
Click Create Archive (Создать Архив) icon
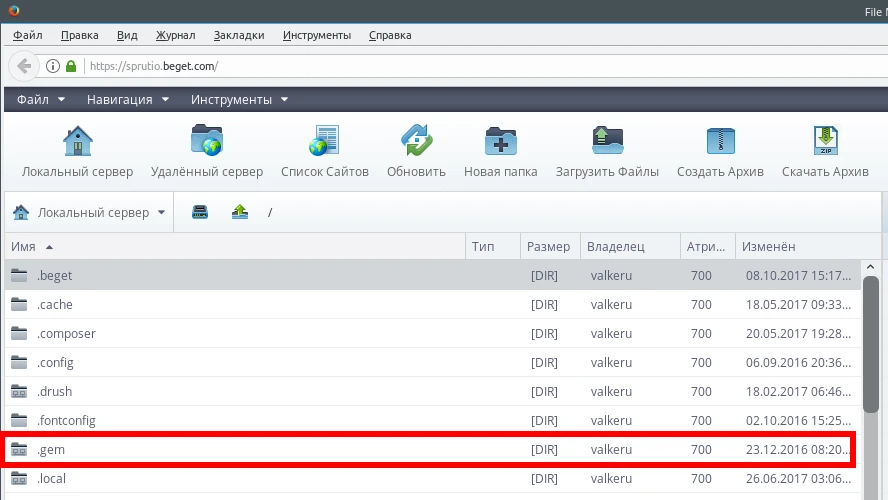720,141
